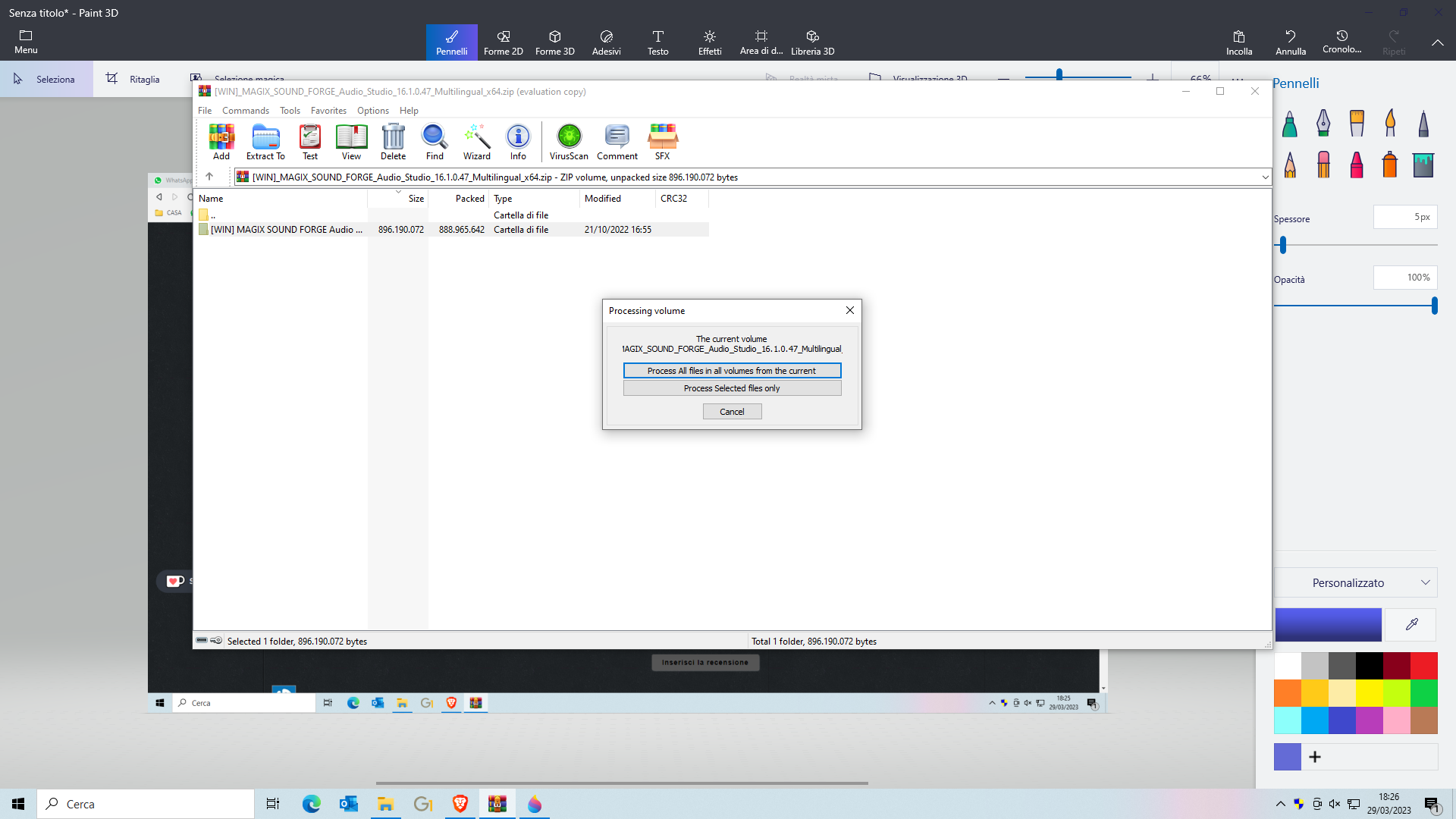Open Forme 3D in Paint 3D
1456x819 pixels.
click(x=555, y=42)
